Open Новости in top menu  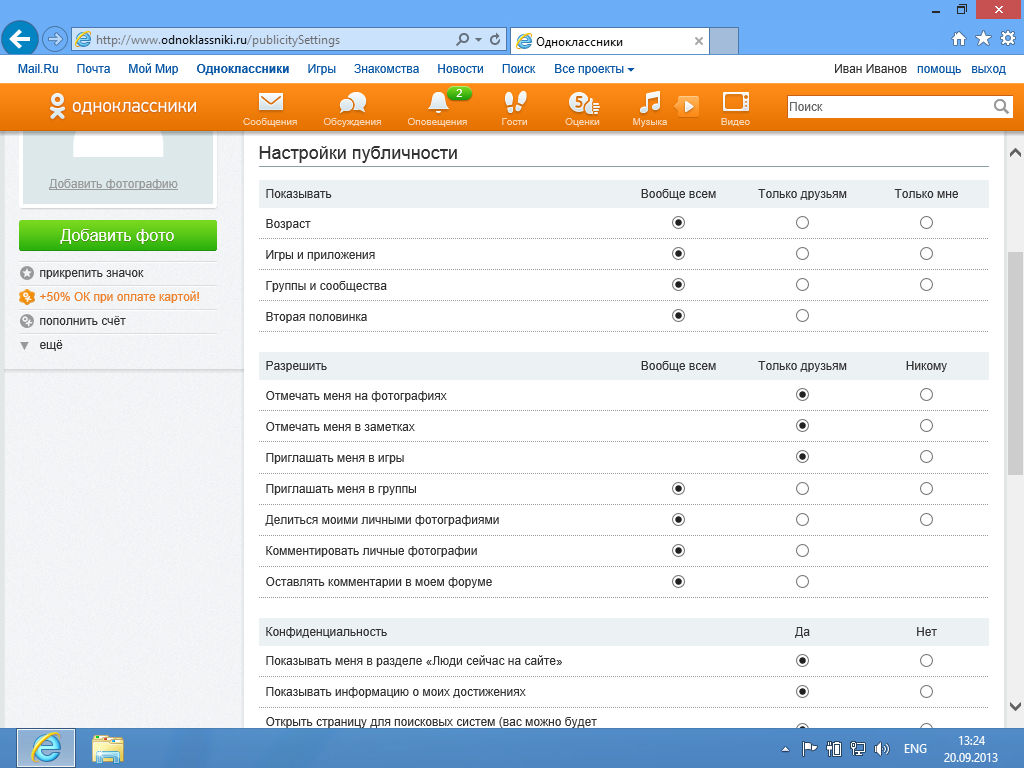pos(460,69)
